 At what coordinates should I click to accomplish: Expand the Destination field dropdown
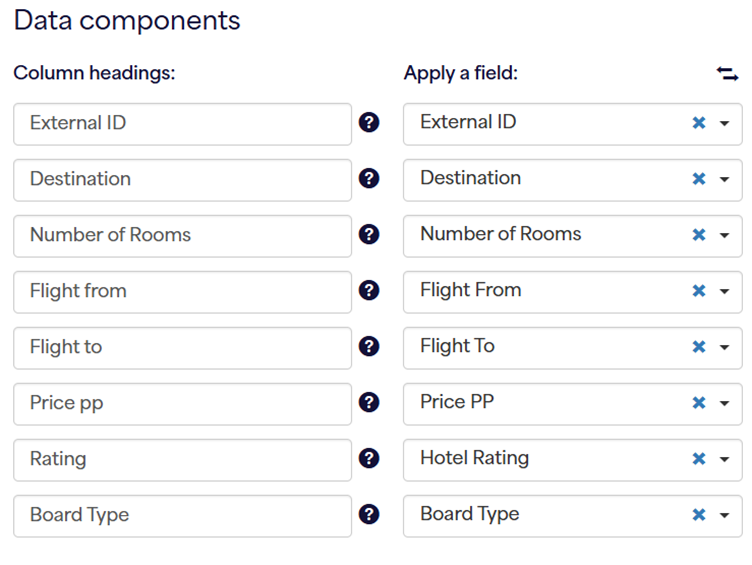pos(724,180)
